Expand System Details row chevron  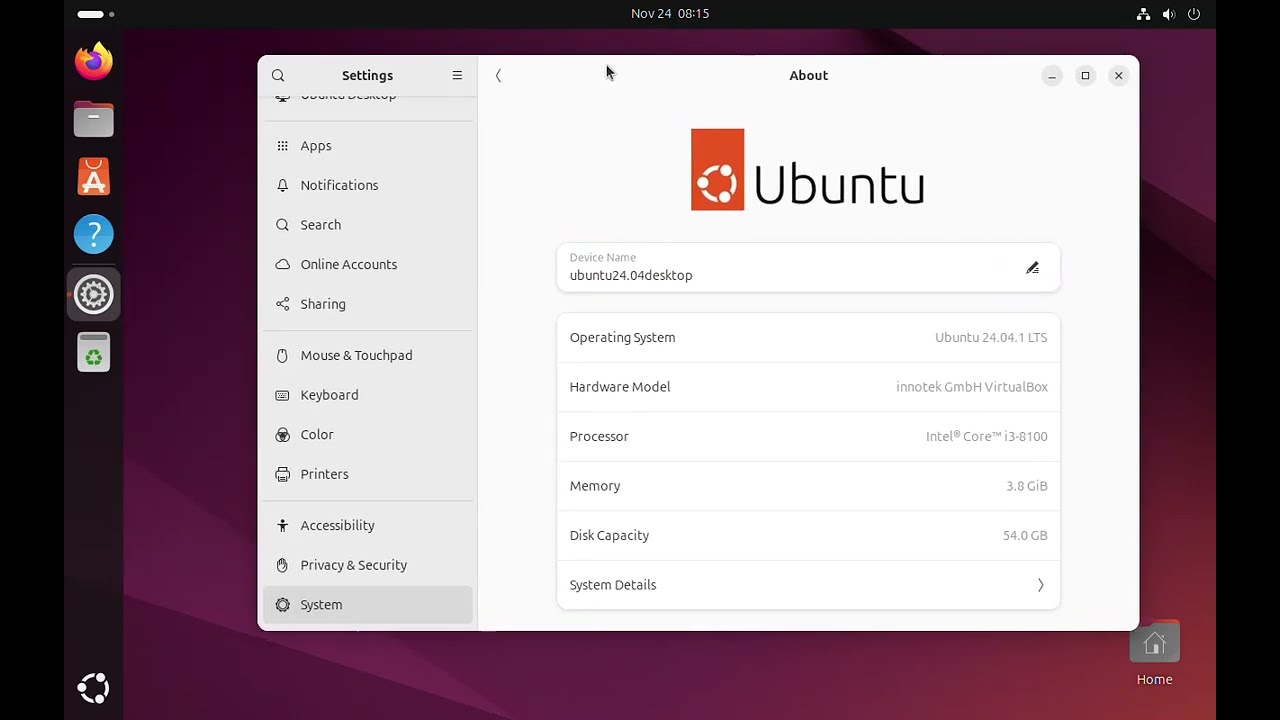[x=1040, y=585]
